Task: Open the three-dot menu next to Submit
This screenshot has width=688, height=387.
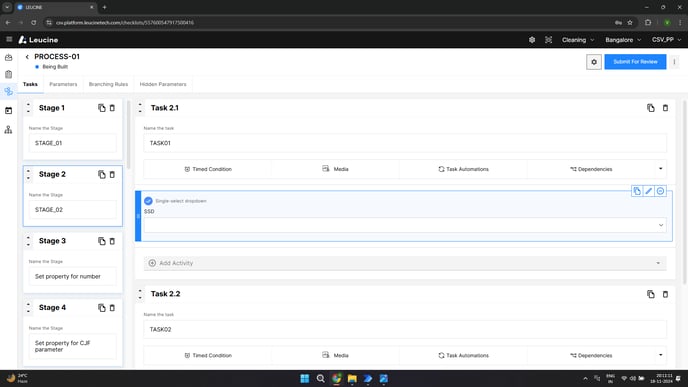Action: coord(674,62)
